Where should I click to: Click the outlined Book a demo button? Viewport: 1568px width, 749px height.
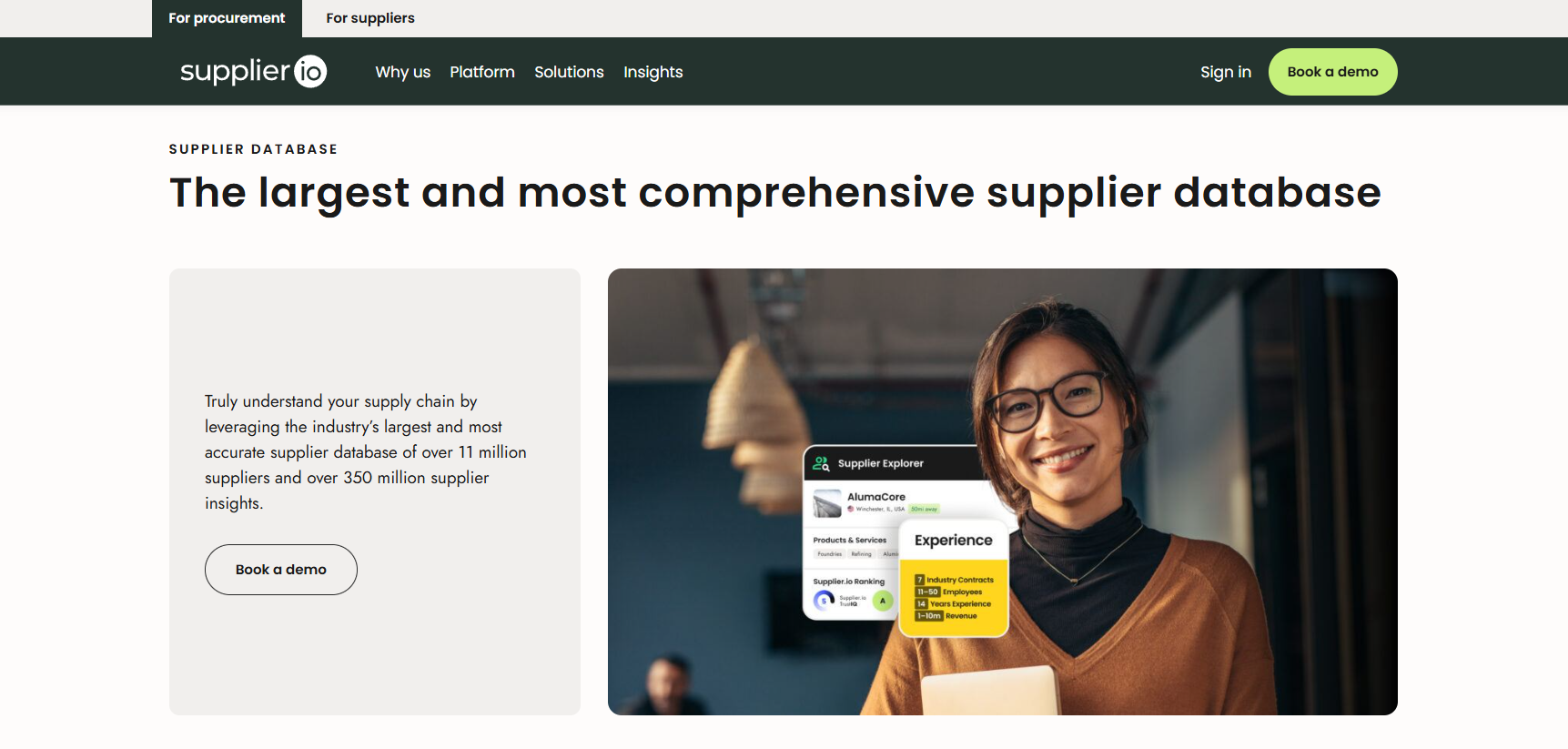click(281, 570)
